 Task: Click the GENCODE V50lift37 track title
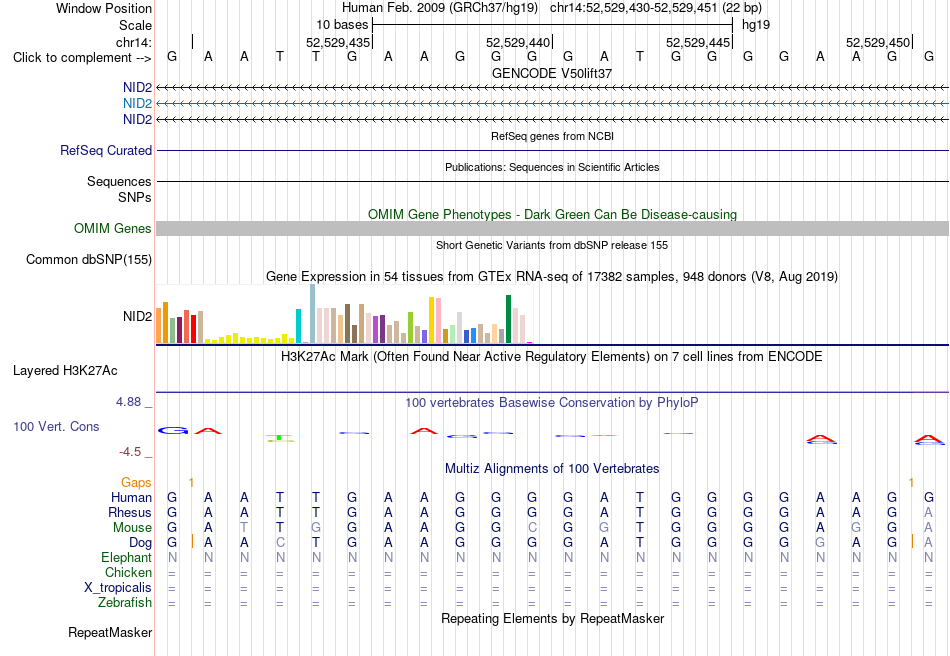[x=552, y=73]
